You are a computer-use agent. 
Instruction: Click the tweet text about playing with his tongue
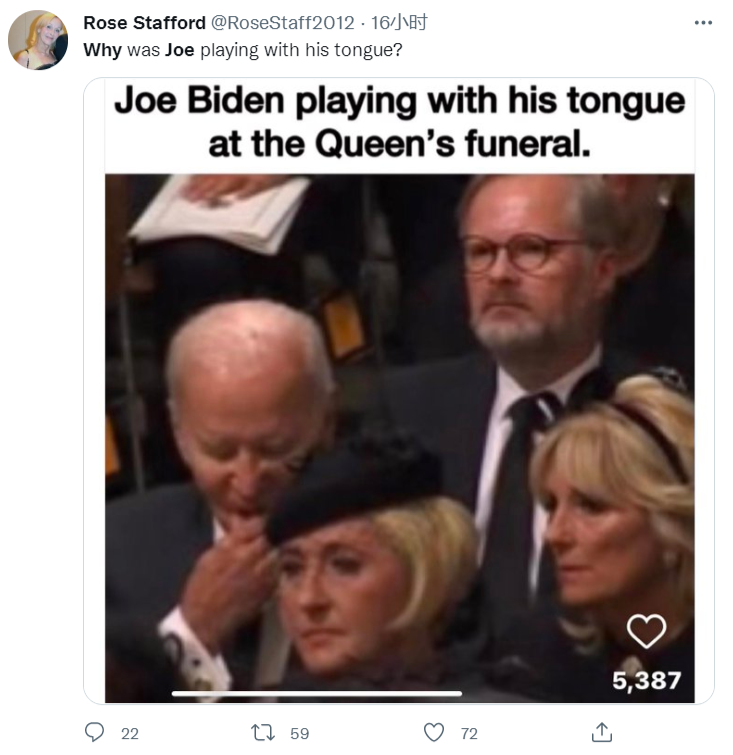pyautogui.click(x=250, y=49)
